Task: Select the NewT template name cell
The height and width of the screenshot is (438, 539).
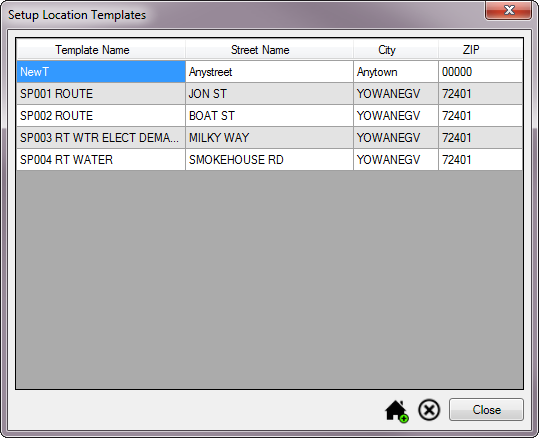Action: (x=101, y=72)
